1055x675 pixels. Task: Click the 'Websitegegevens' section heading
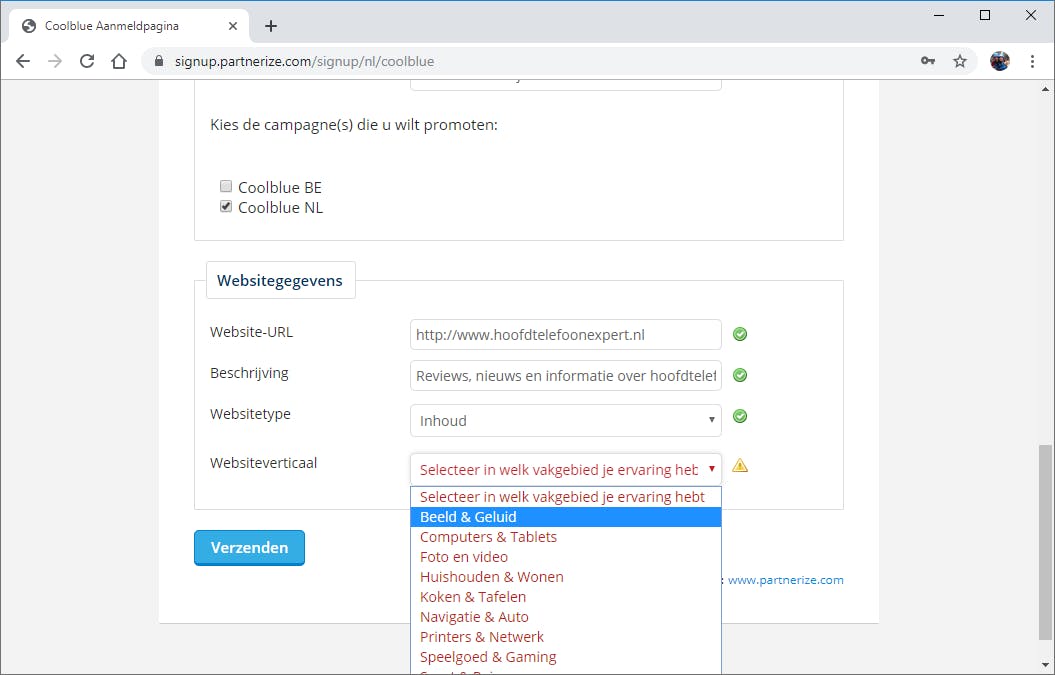[280, 281]
